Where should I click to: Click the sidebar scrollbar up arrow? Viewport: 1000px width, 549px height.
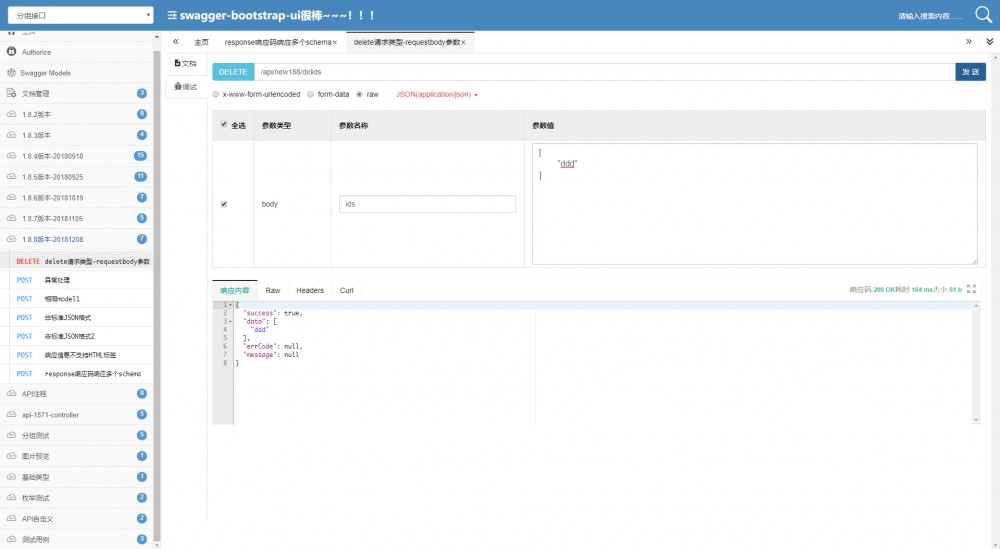click(x=157, y=37)
